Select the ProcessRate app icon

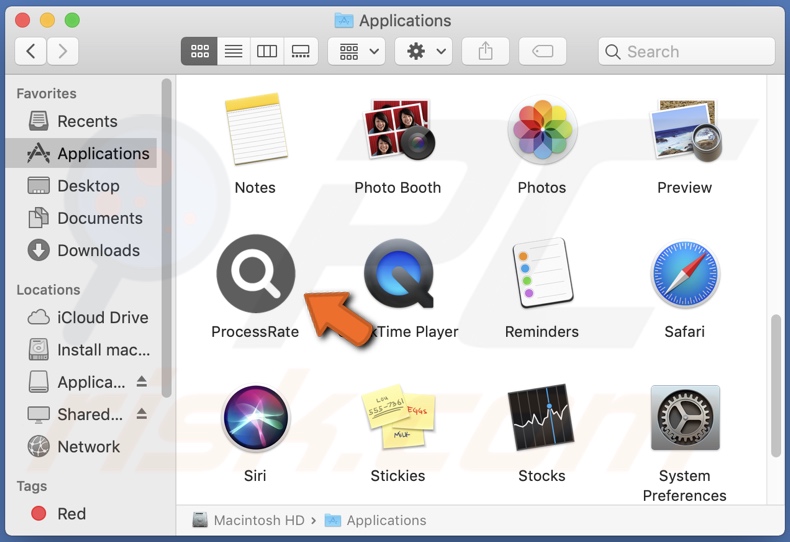click(x=255, y=274)
